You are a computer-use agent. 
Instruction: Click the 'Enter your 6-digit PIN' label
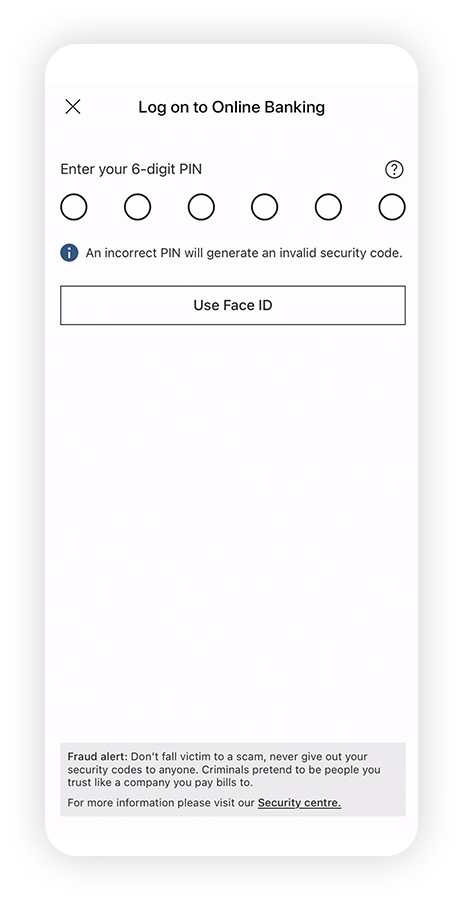(131, 169)
